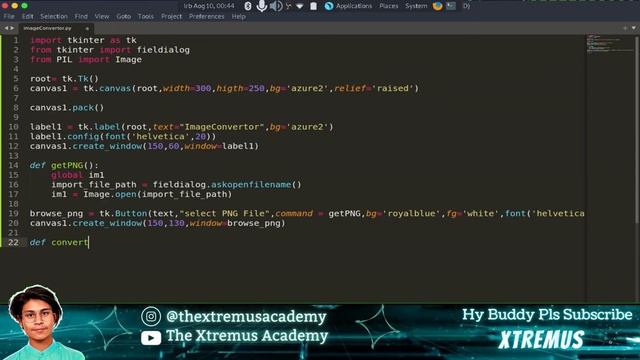Click on 'canvas1.pack()' in line 8
640x360 pixels.
coord(67,108)
